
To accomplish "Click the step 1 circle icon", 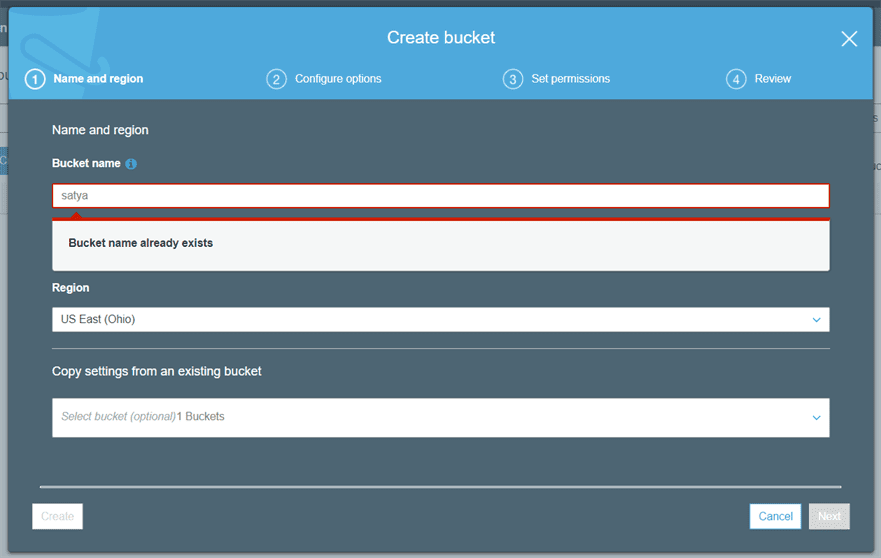I will pyautogui.click(x=35, y=79).
